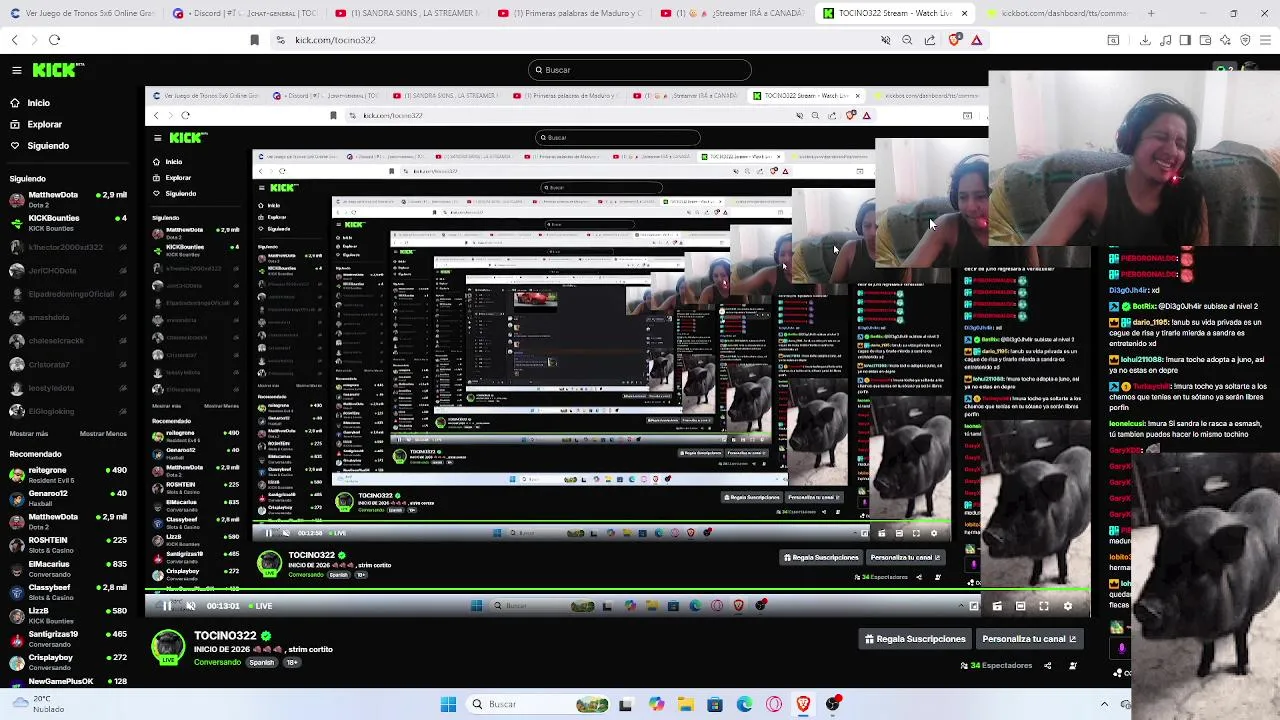
Task: Open ElGlogloking offline channel
Action: pyautogui.click(x=66, y=411)
